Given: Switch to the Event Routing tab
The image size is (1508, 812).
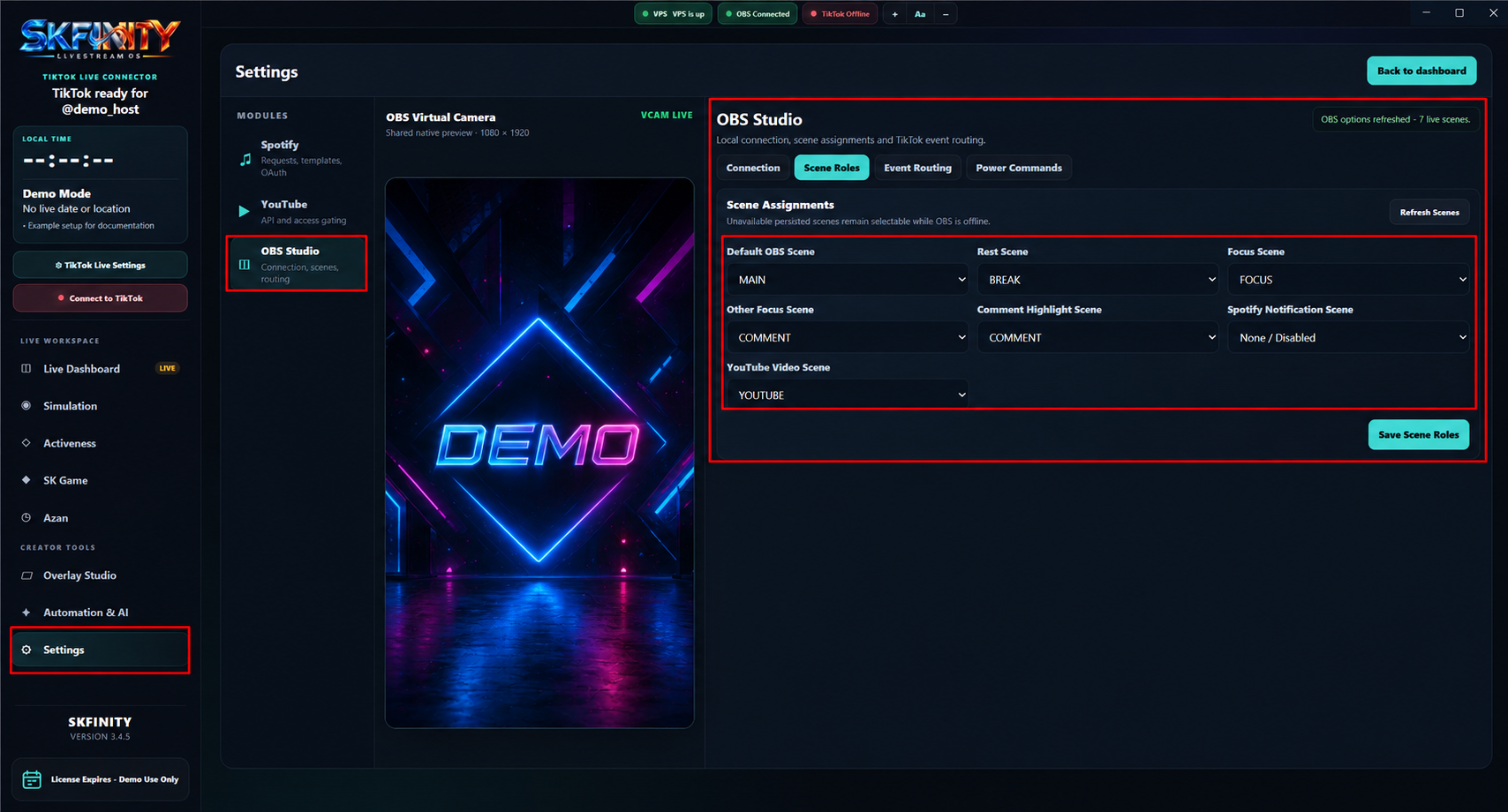Looking at the screenshot, I should tap(917, 168).
